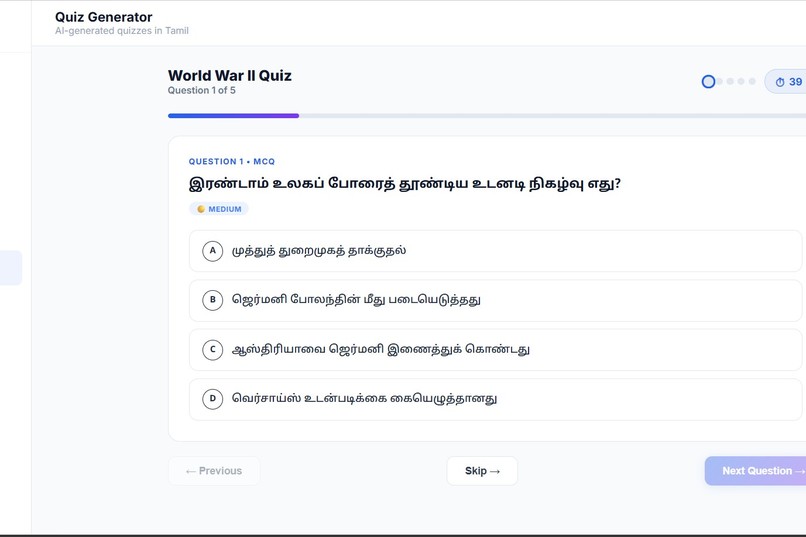Viewport: 806px width, 537px height.
Task: Click the current question step indicator circle
Action: point(708,82)
